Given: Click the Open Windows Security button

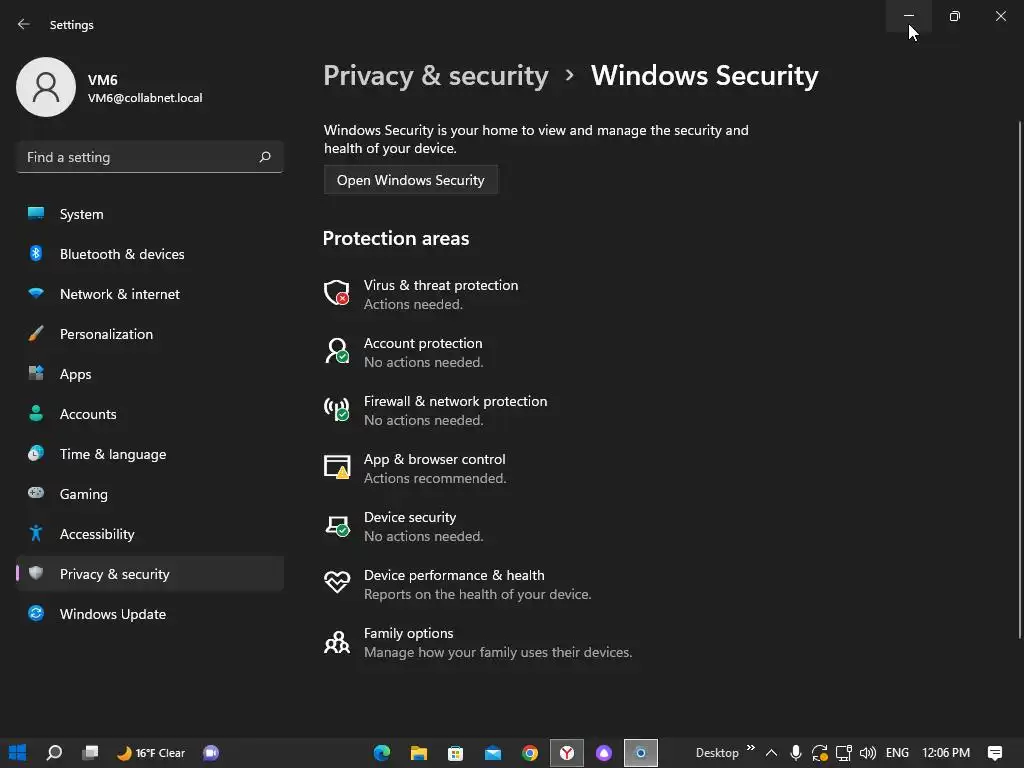Looking at the screenshot, I should pyautogui.click(x=411, y=180).
